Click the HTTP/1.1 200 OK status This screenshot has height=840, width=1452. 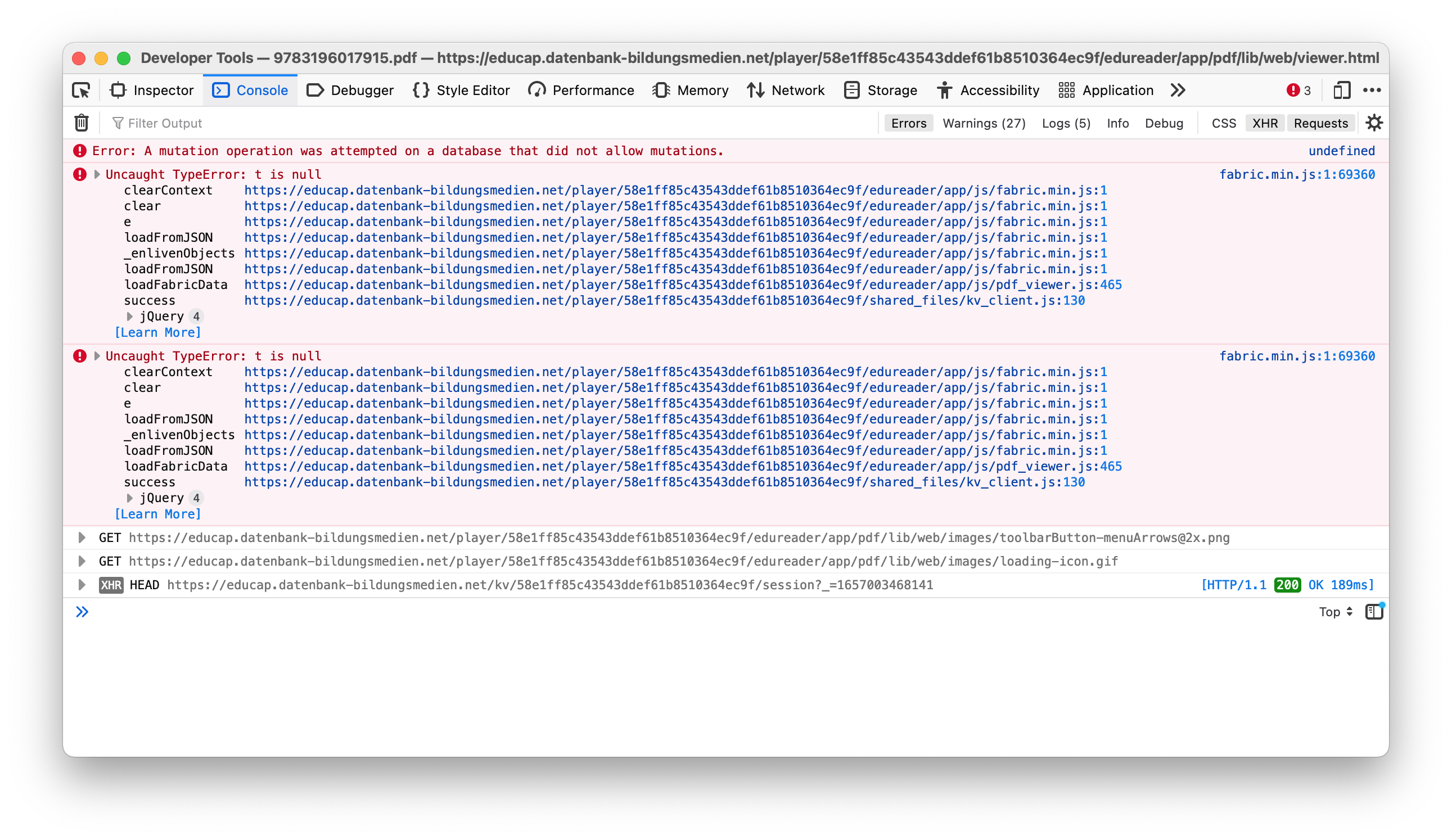point(1287,585)
